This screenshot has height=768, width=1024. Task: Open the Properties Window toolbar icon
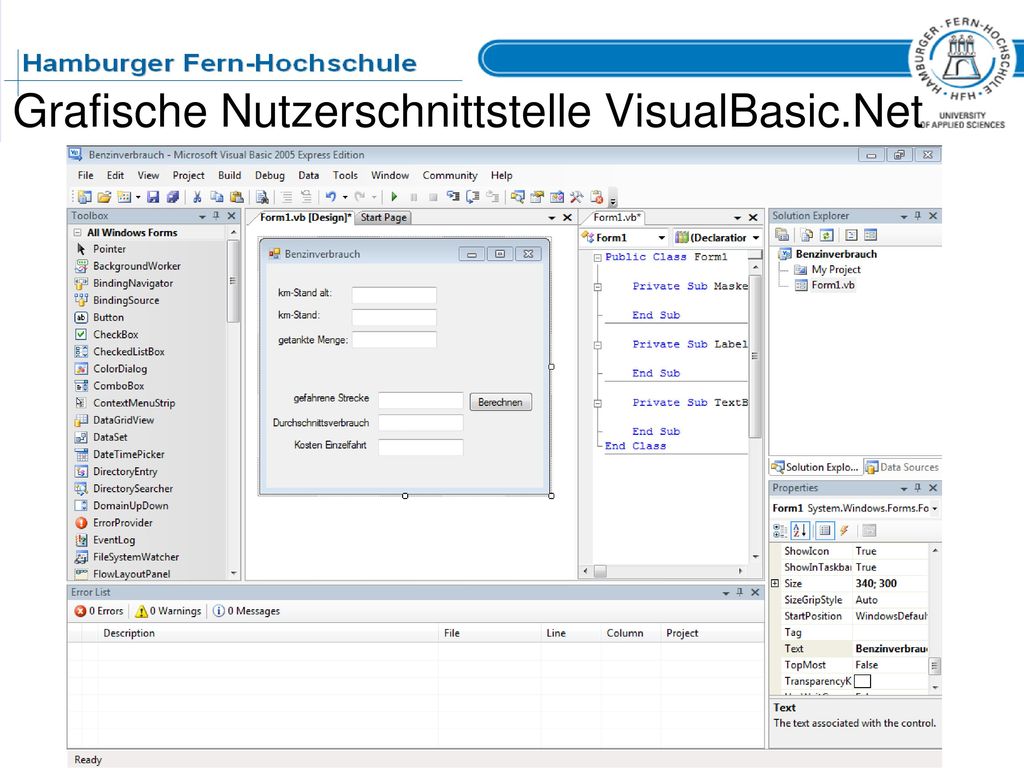[x=537, y=197]
